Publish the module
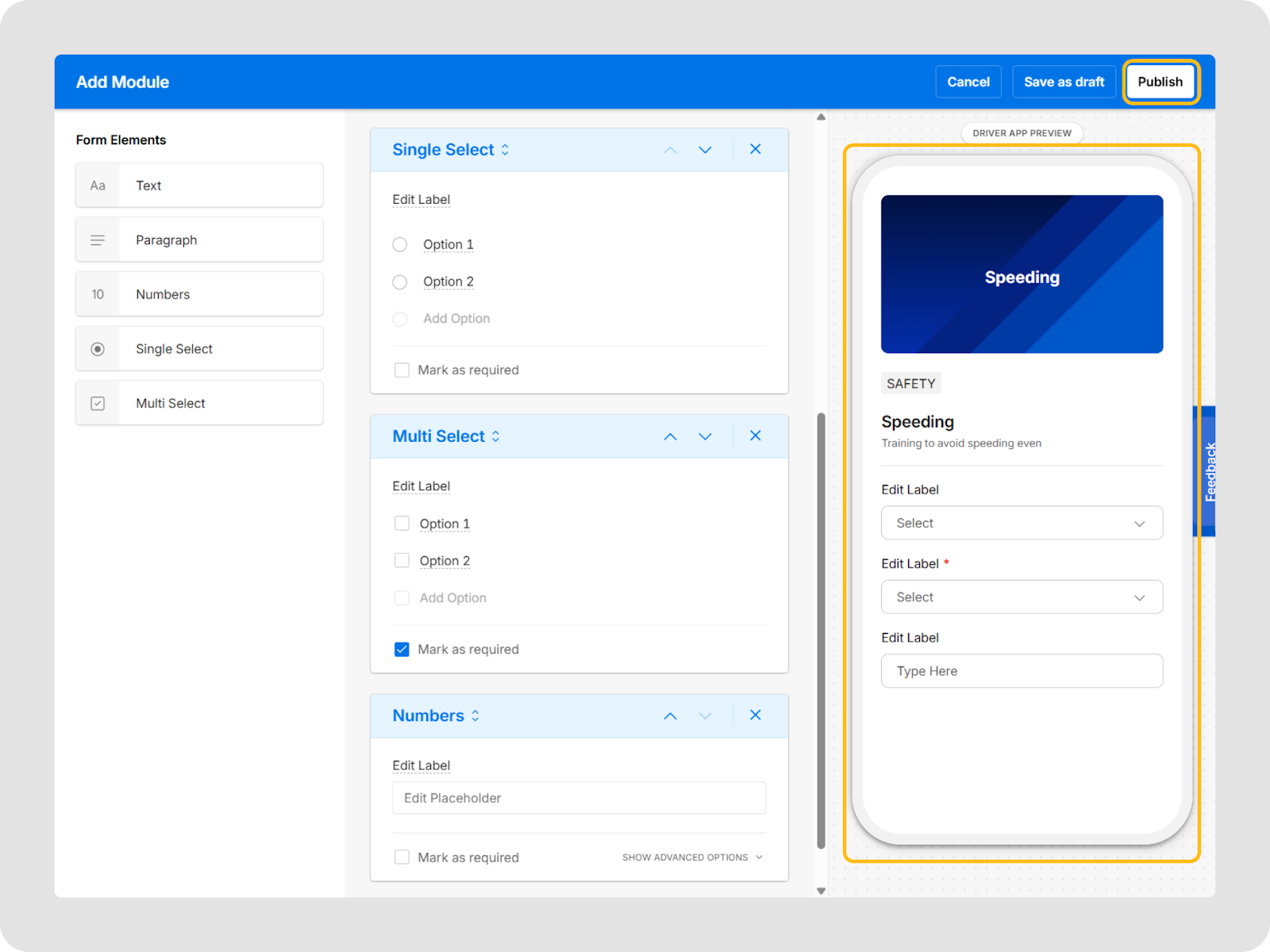This screenshot has height=952, width=1270. coord(1160,82)
